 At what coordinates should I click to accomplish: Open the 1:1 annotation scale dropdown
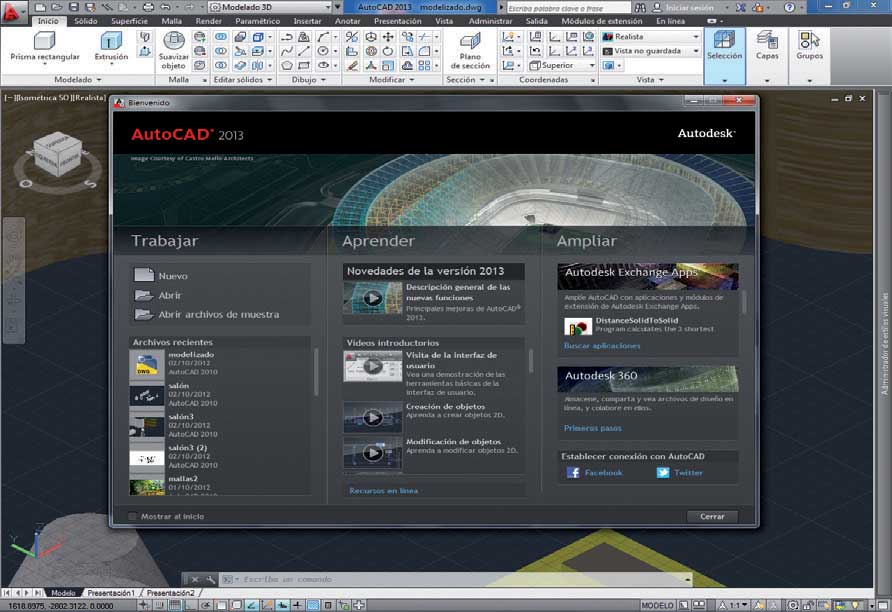733,605
